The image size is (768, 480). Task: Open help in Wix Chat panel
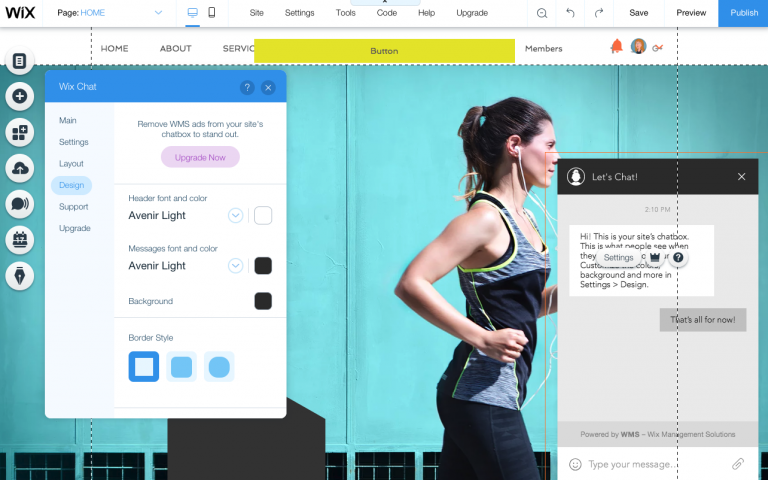coord(247,88)
